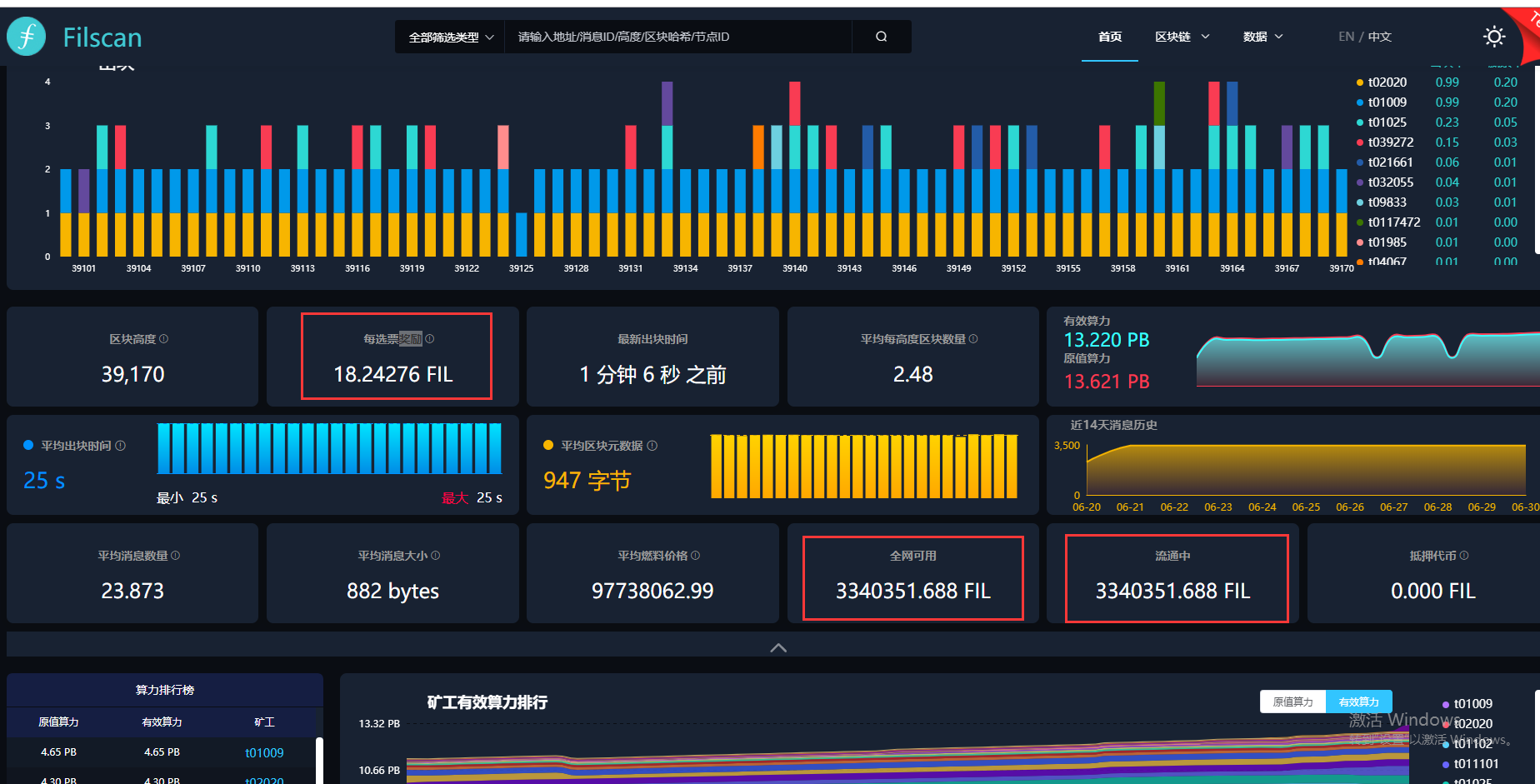This screenshot has width=1540, height=784.
Task: Collapse the stats panel with up chevron
Action: point(778,647)
